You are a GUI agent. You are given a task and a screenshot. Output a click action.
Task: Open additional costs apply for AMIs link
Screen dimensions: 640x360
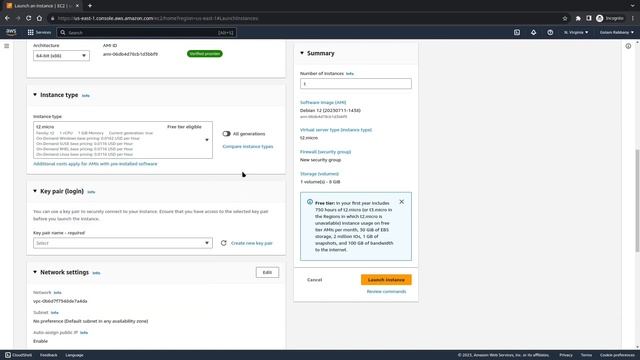(x=95, y=164)
